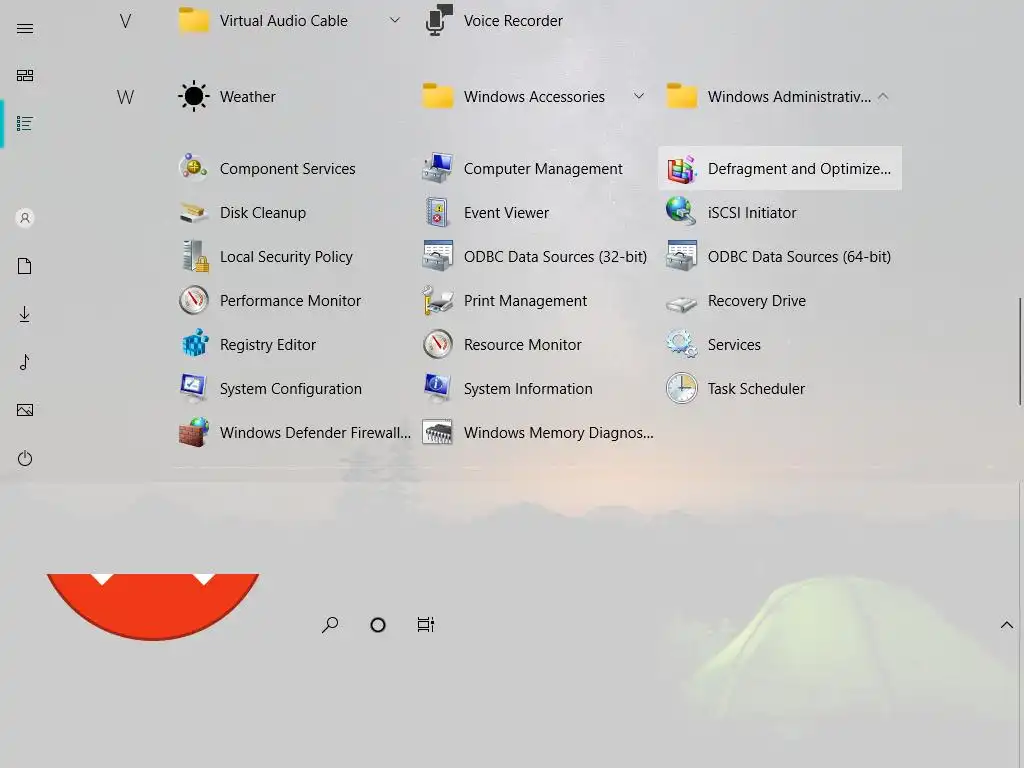Open ODBC Data Sources (32-bit) icon
Screen dimensions: 1024x768
click(438, 256)
